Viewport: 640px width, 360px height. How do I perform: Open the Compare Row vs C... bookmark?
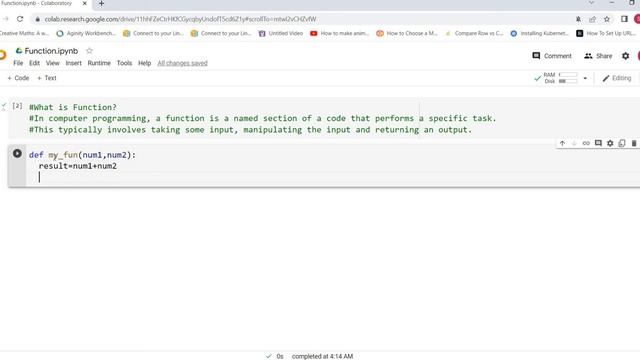[x=474, y=33]
